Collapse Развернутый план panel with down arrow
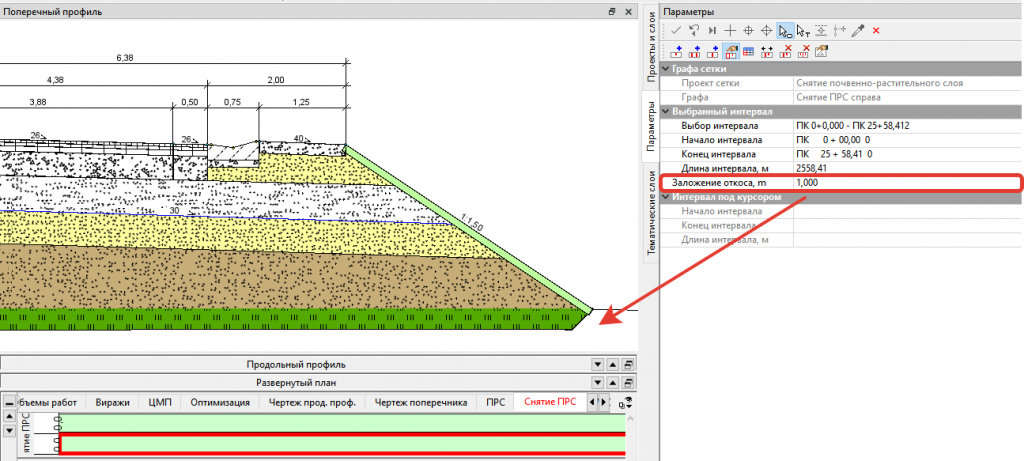1024x461 pixels. pos(597,383)
